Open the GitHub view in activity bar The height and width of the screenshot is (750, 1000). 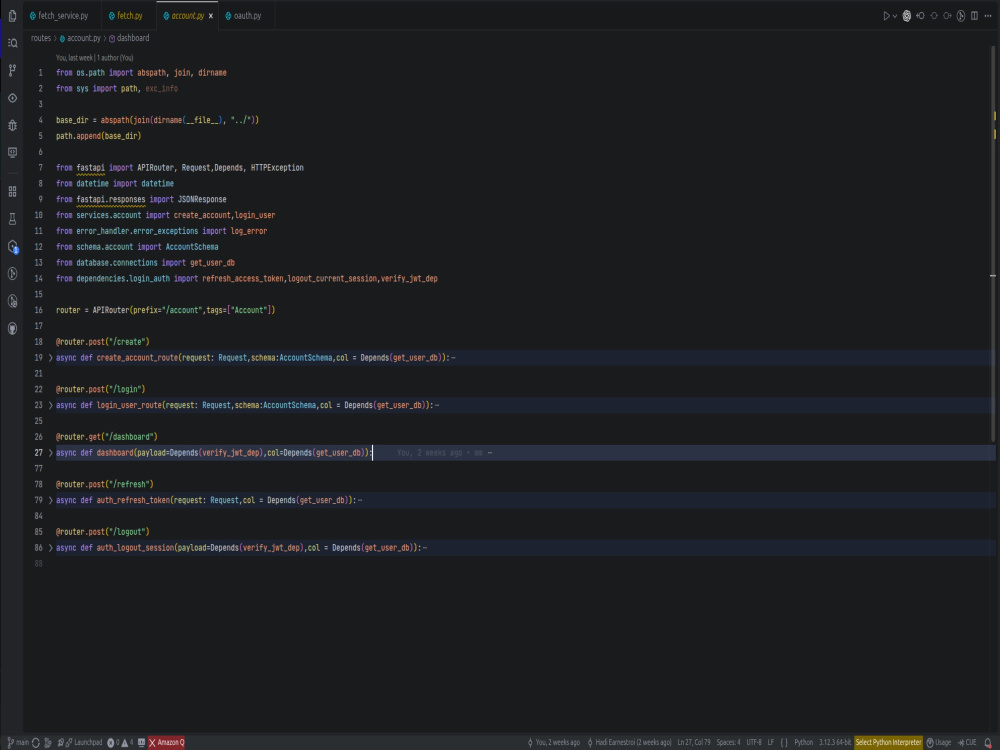12,328
